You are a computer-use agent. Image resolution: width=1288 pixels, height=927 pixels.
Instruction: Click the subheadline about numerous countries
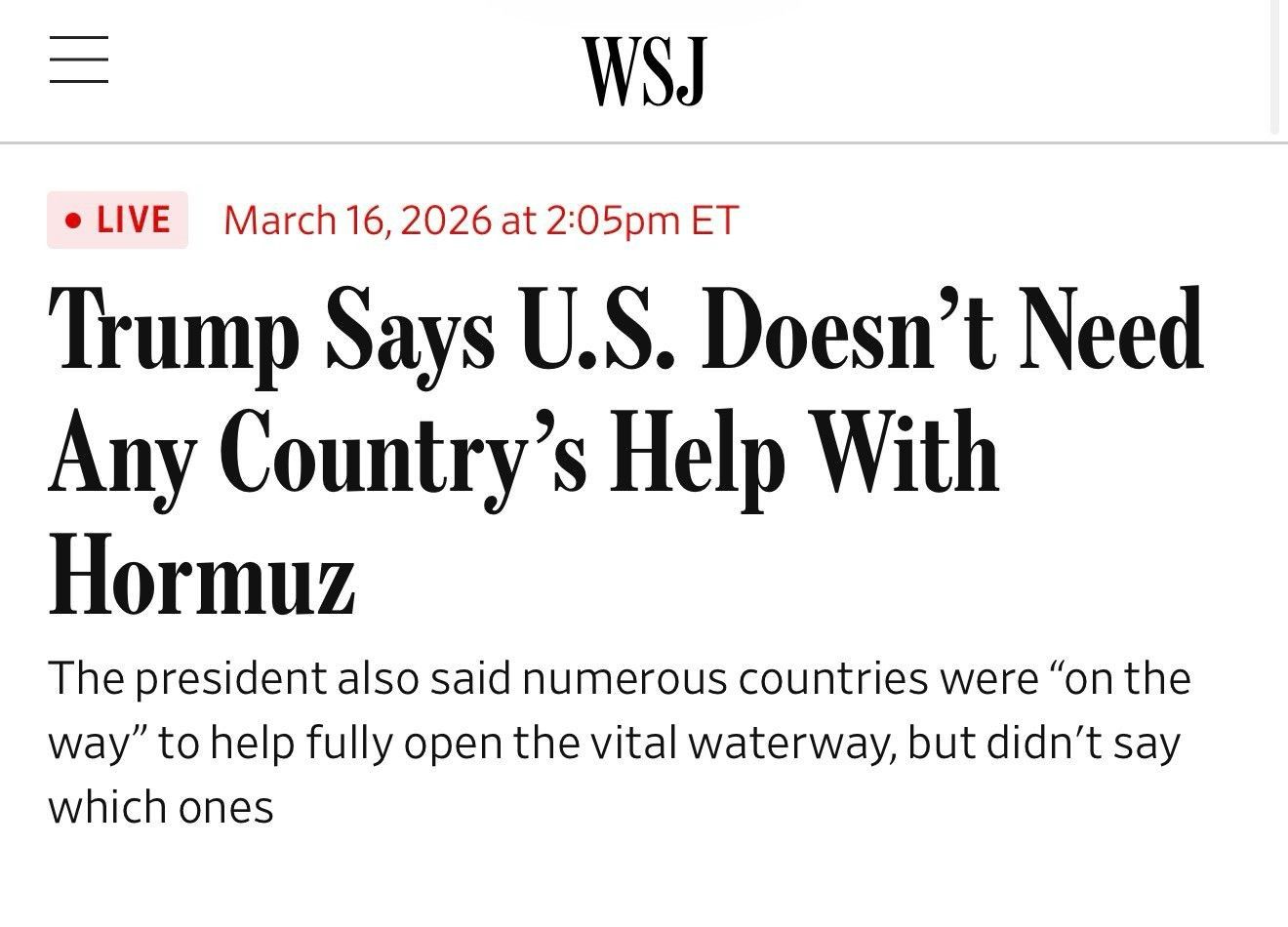coord(620,743)
